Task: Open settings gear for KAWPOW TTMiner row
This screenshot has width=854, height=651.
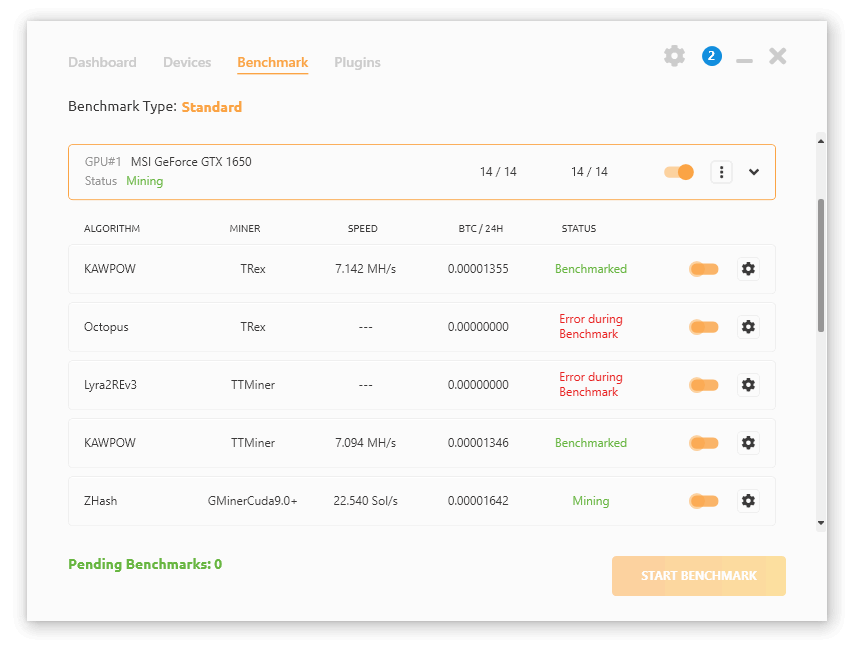Action: [748, 443]
